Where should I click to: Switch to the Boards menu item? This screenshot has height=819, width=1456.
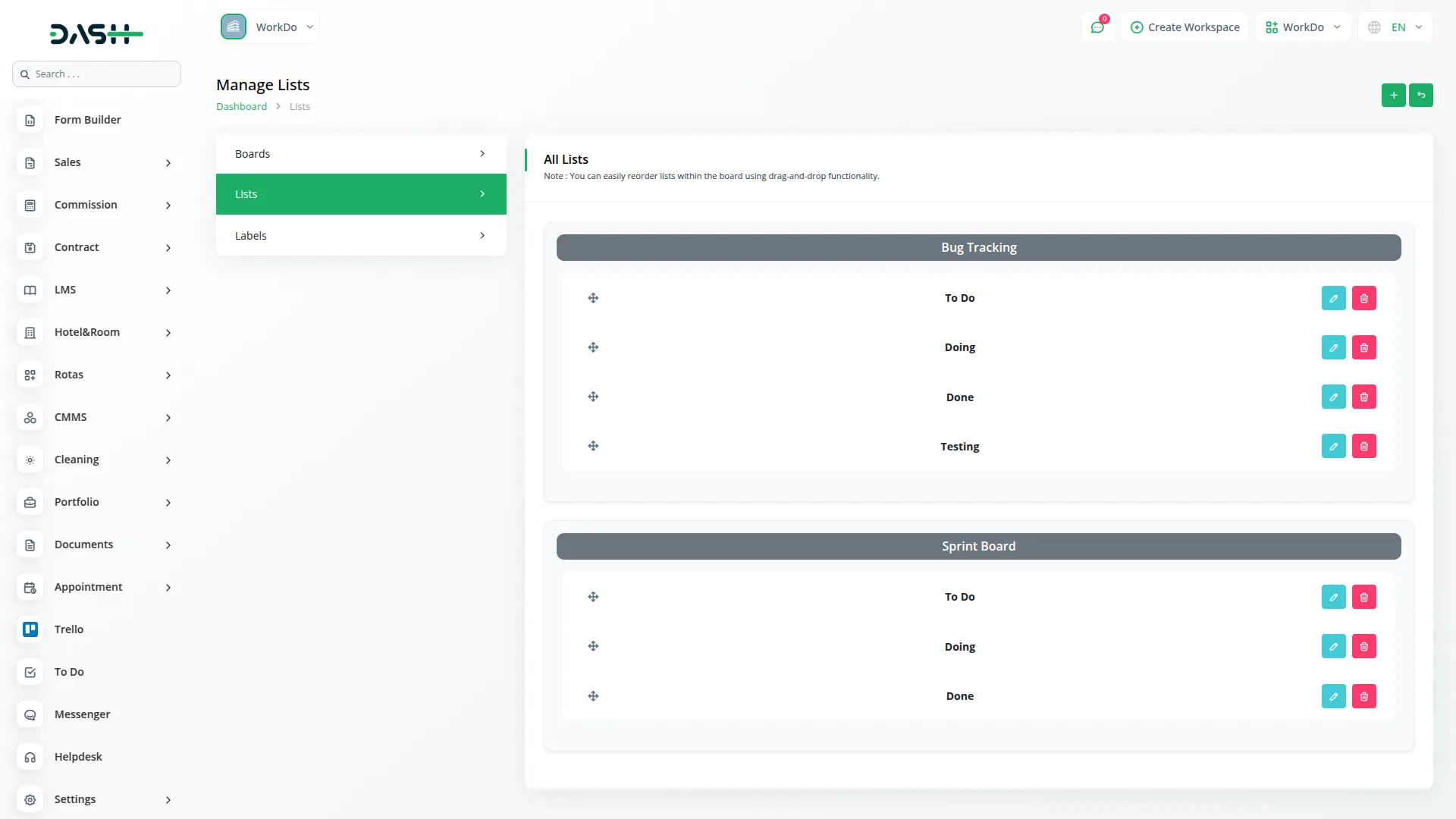pyautogui.click(x=361, y=153)
